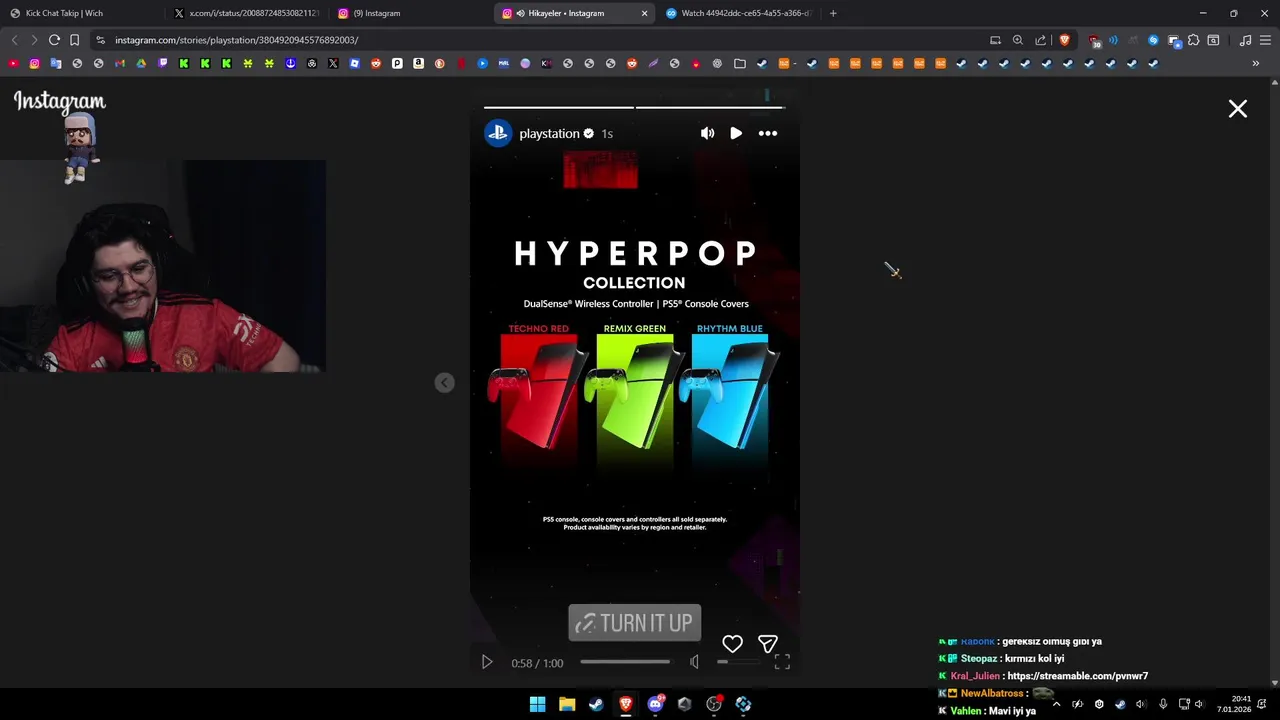Switch to the (9) Instagram tab
This screenshot has height=720, width=1280.
[x=408, y=13]
